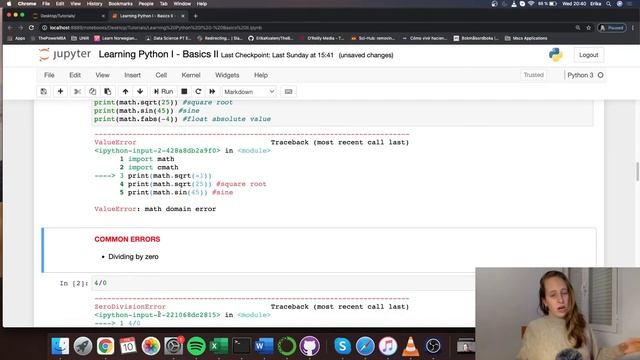Click the Trusted notebook button
This screenshot has height=360, width=640.
click(x=533, y=75)
